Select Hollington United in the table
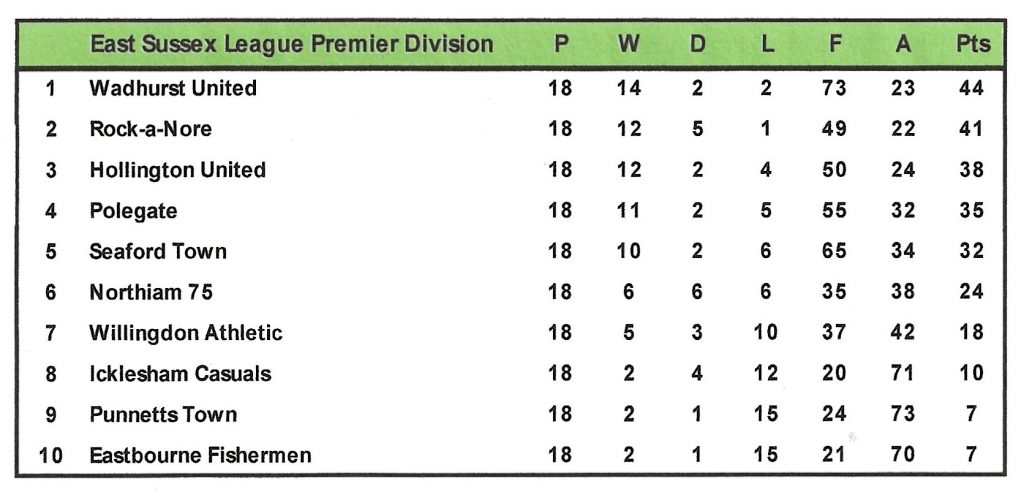 tap(177, 170)
